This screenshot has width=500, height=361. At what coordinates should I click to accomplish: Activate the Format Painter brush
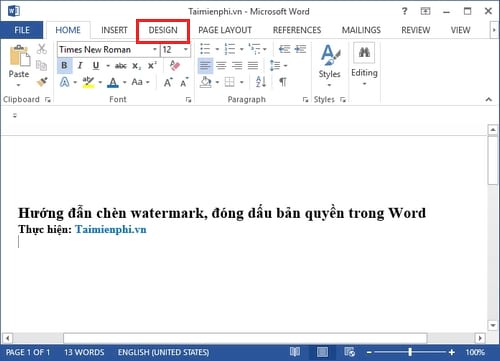click(x=42, y=81)
